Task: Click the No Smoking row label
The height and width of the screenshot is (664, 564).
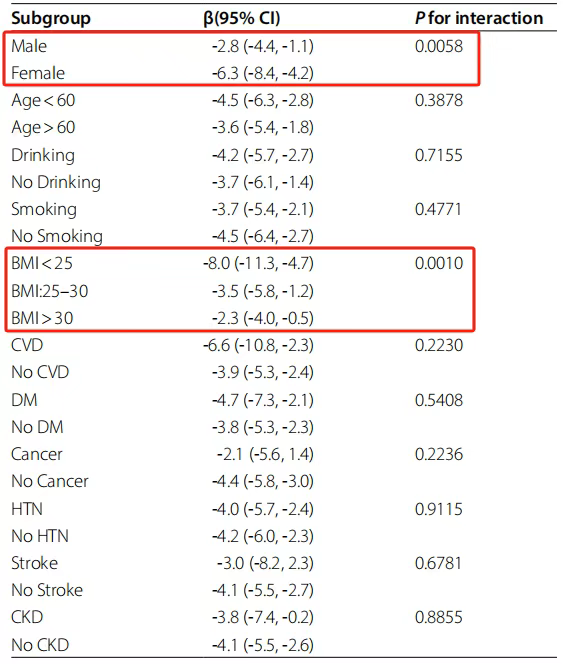Action: click(x=57, y=236)
